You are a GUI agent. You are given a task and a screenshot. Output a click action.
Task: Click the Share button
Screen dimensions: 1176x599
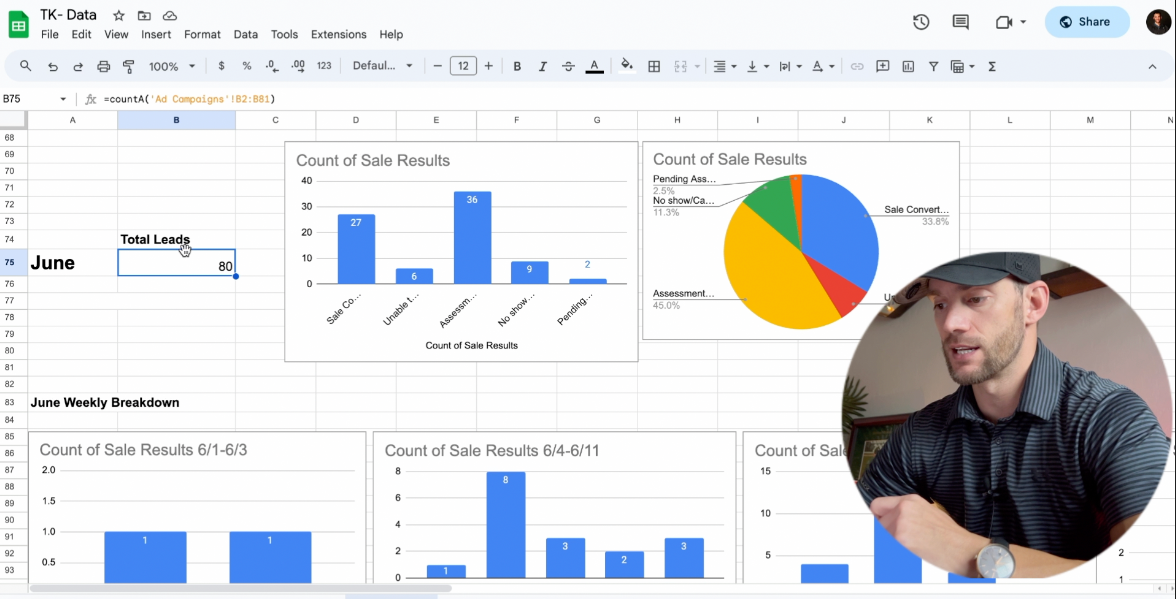click(x=1087, y=22)
